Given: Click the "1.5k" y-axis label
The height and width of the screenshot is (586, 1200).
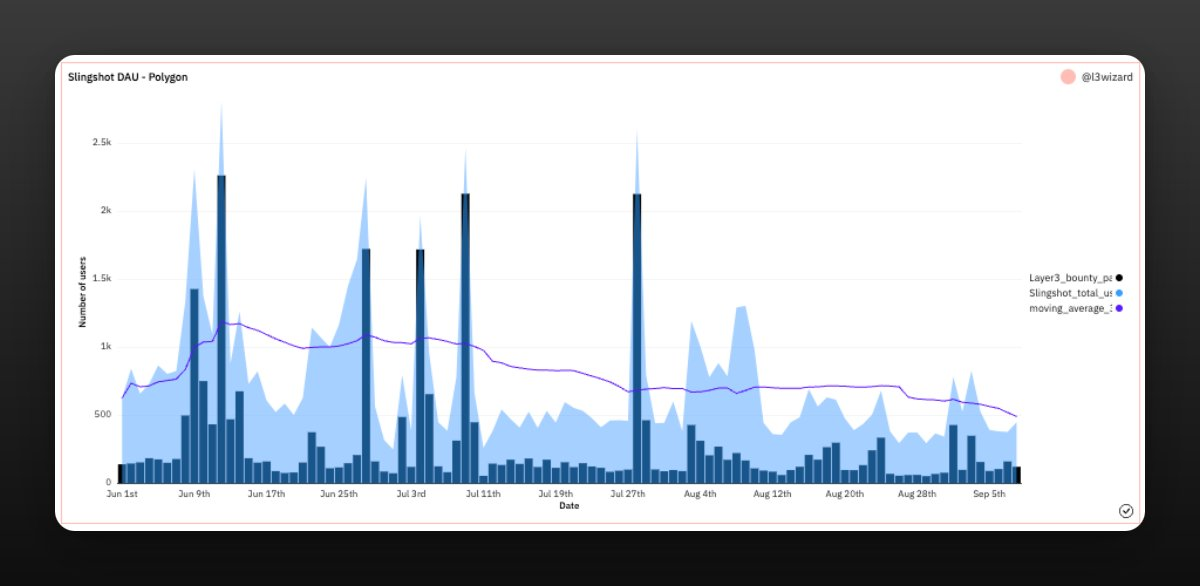Looking at the screenshot, I should click(x=101, y=279).
